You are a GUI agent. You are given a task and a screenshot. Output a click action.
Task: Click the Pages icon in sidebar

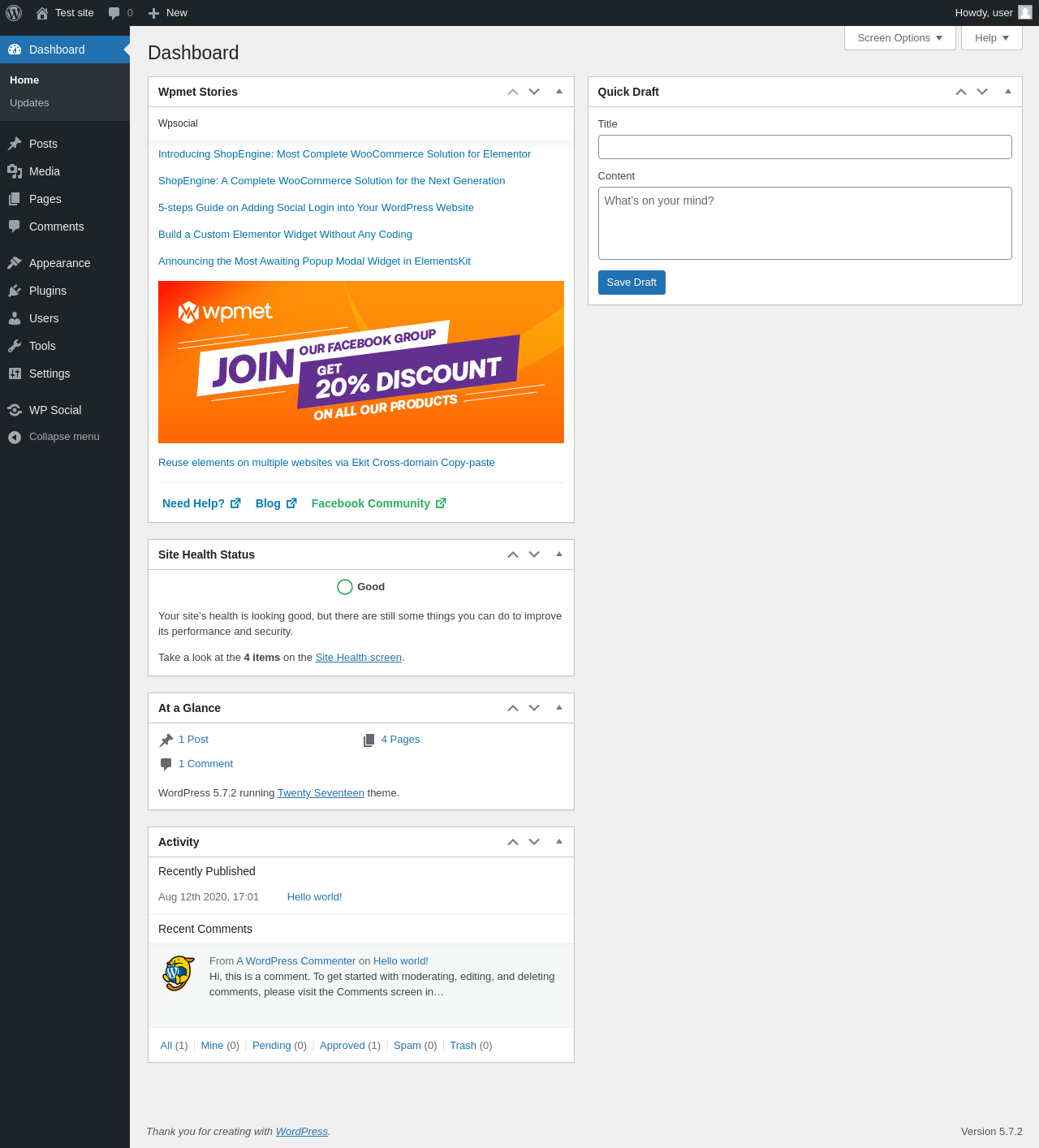[x=15, y=199]
